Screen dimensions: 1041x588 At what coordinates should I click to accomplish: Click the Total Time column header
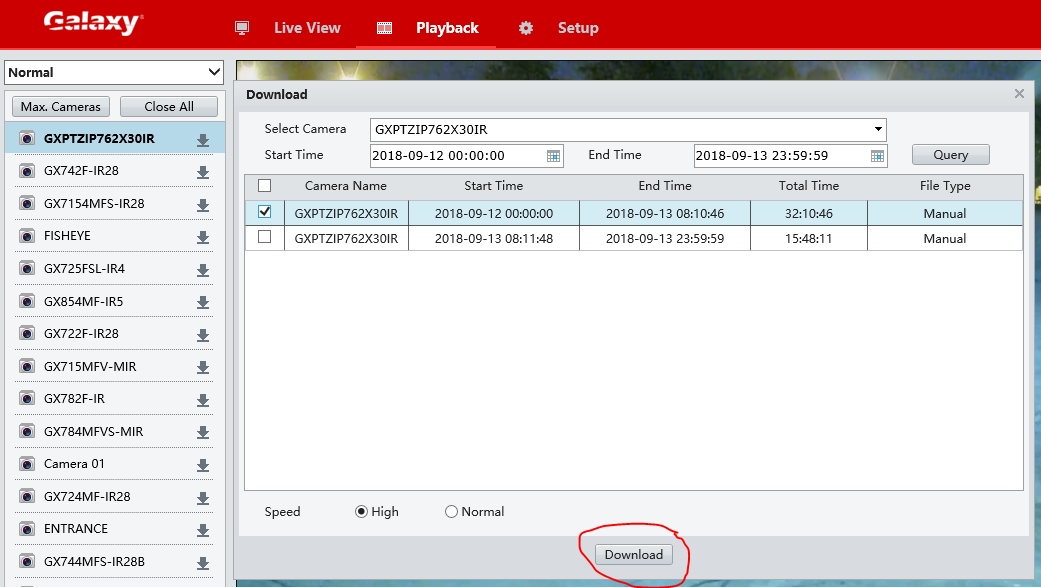coord(809,186)
